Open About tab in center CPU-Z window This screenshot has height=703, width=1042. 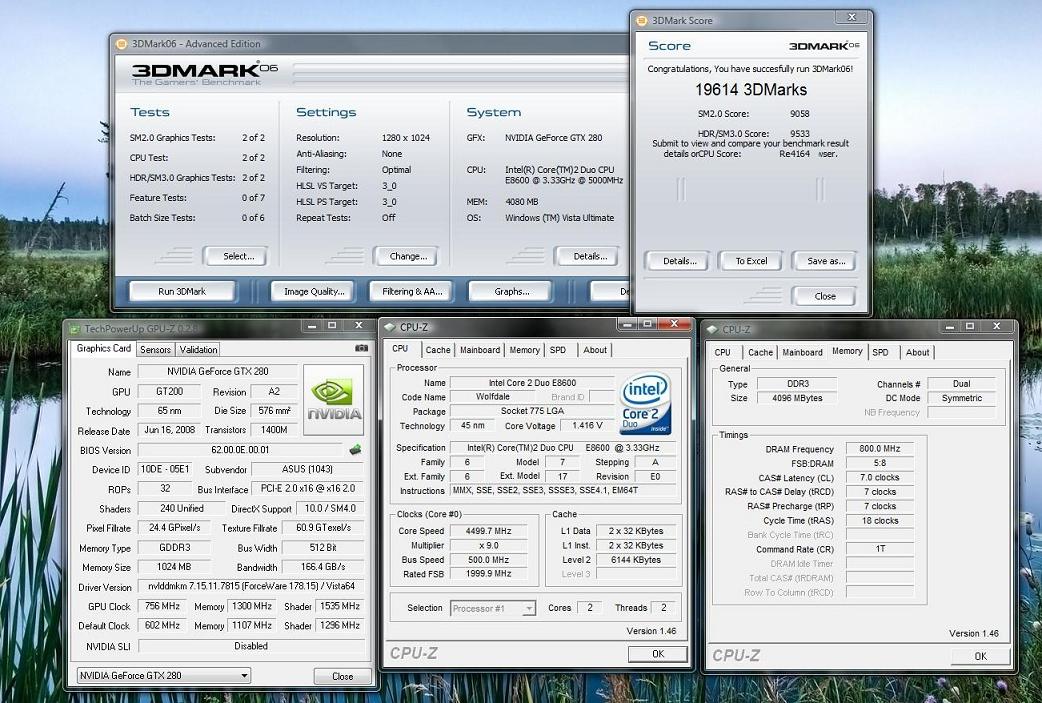point(595,350)
